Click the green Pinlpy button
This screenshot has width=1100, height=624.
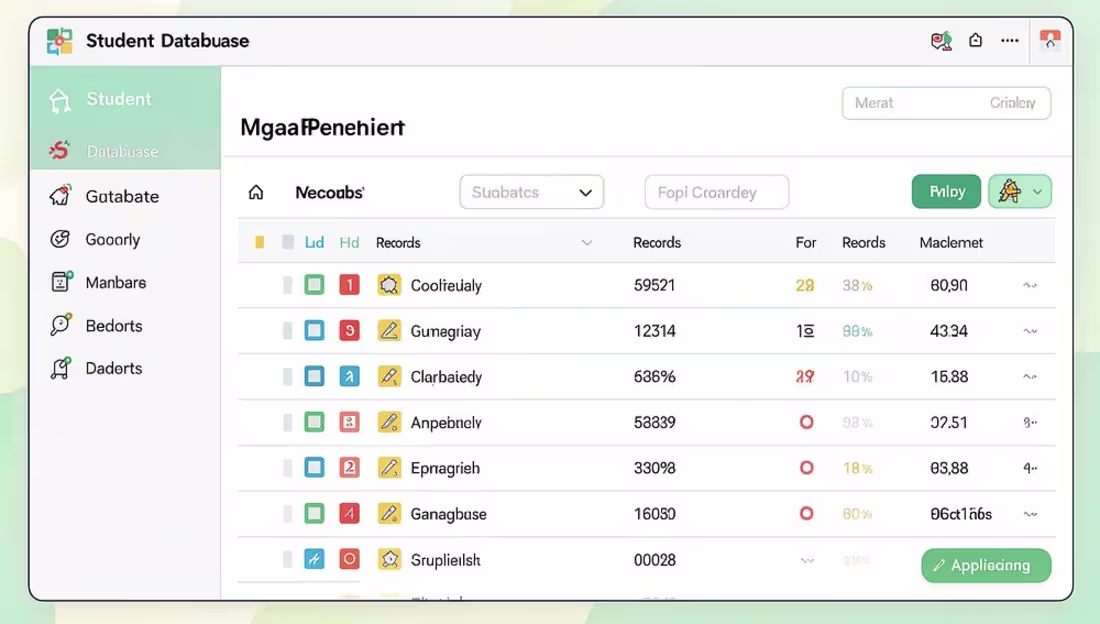(x=946, y=192)
